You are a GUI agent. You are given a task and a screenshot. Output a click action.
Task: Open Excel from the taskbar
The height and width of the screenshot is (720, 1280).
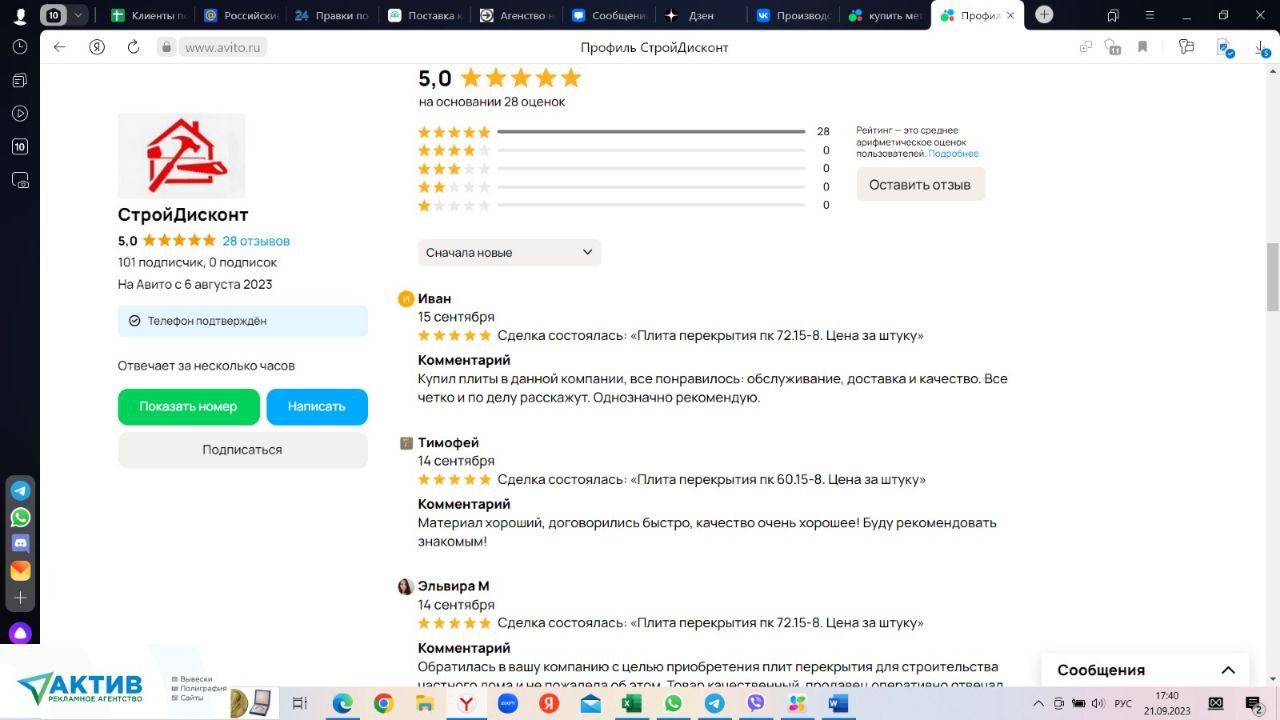pyautogui.click(x=631, y=704)
